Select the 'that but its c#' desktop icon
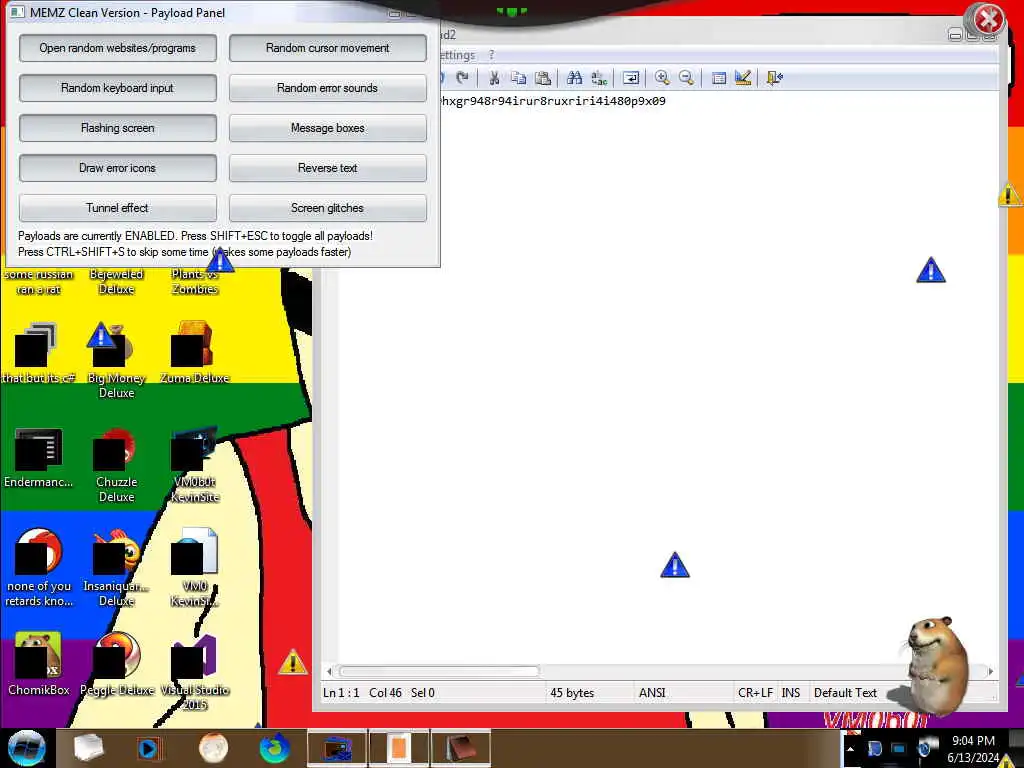Viewport: 1024px width, 768px height. [39, 351]
